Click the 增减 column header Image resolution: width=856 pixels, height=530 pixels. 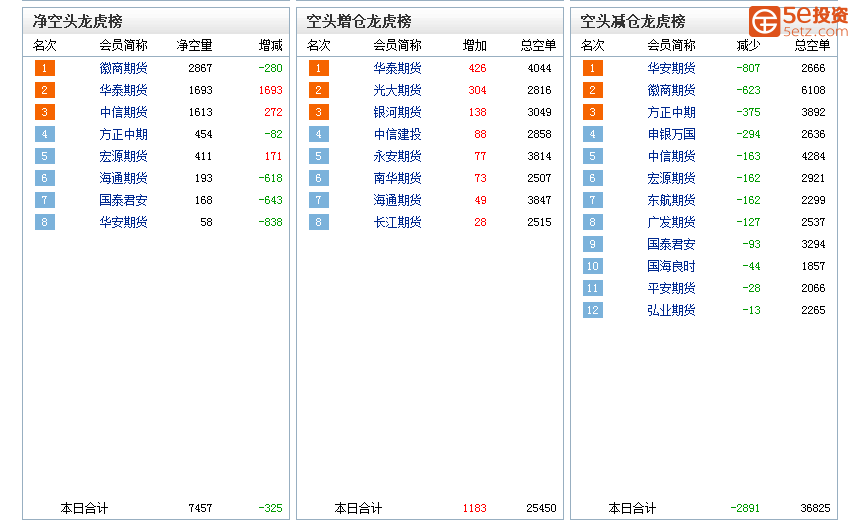(x=271, y=45)
